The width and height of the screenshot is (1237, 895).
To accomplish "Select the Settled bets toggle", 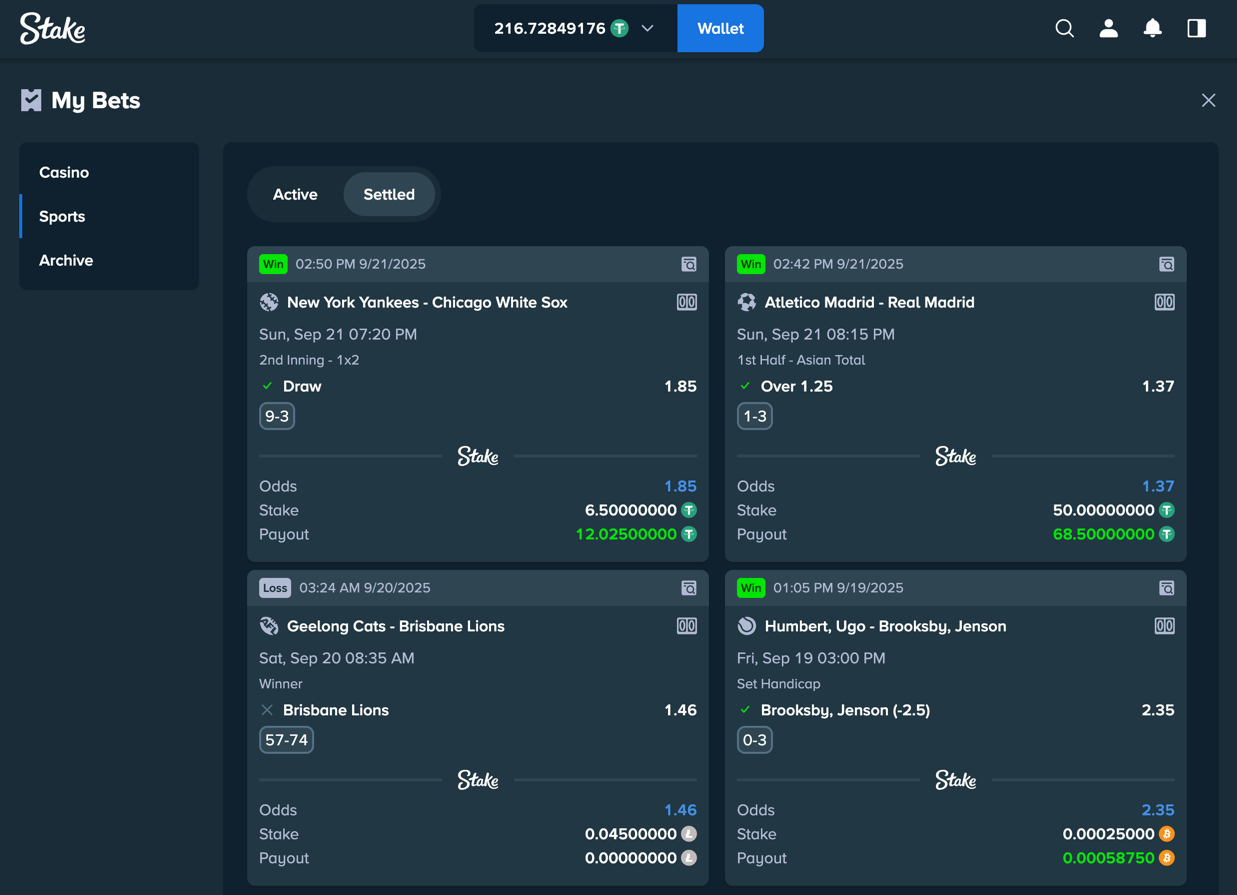I will click(x=389, y=194).
